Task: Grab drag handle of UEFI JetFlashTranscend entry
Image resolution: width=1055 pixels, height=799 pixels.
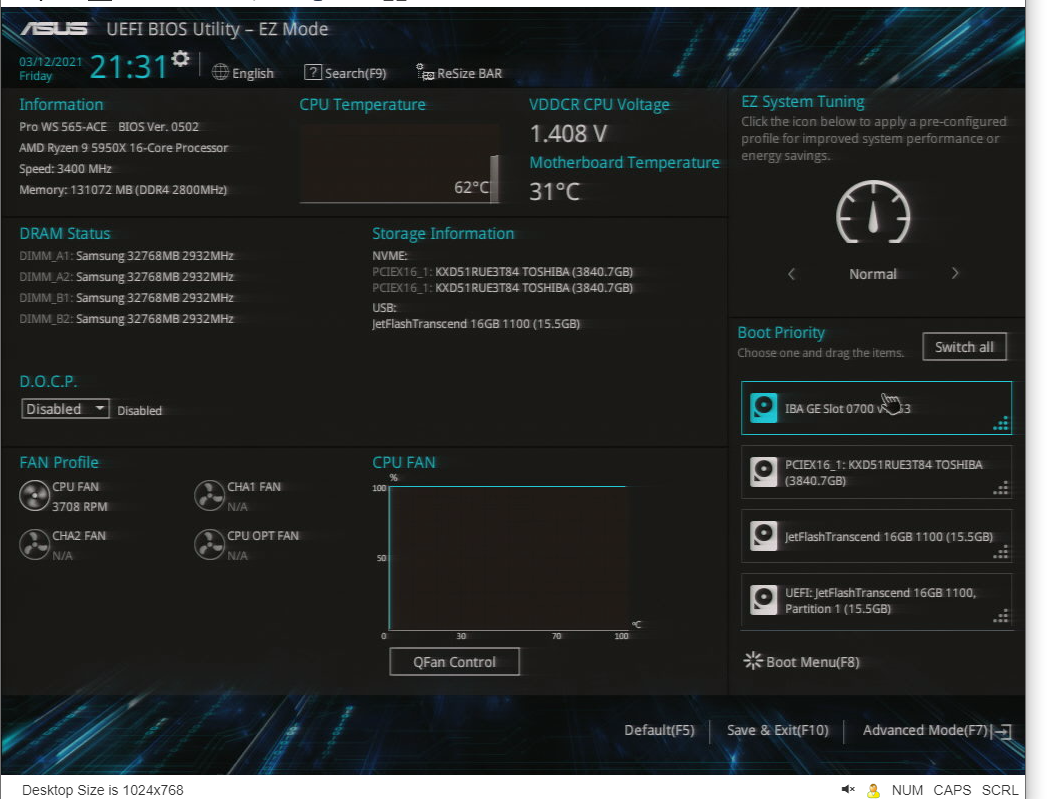Action: (x=1001, y=616)
